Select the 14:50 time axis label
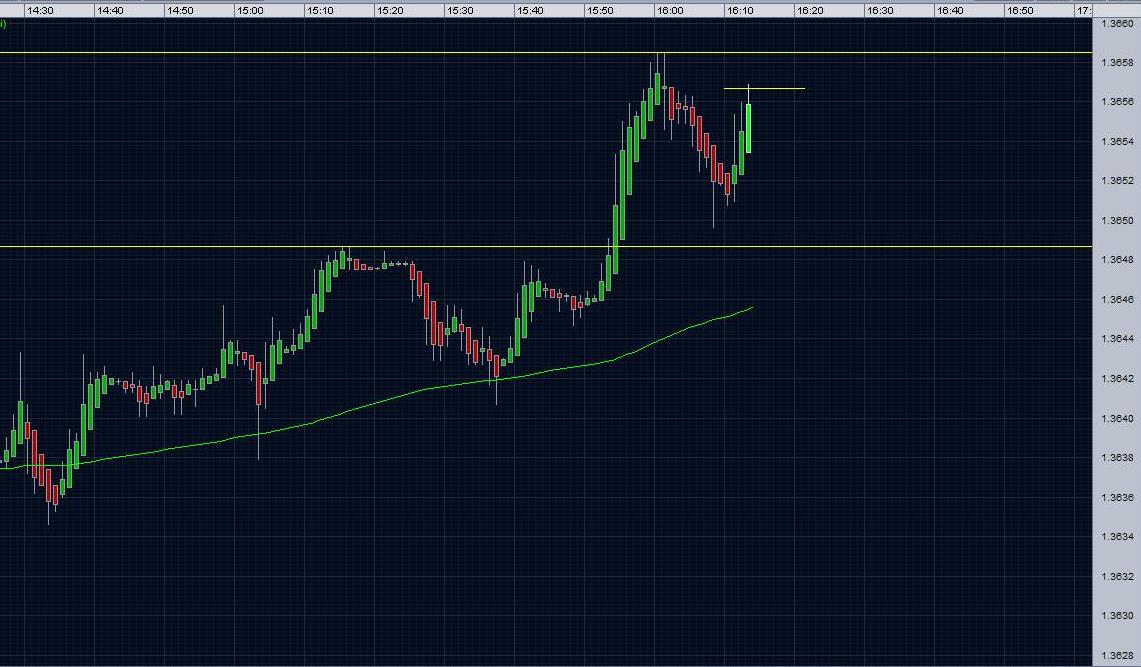The height and width of the screenshot is (667, 1141). point(179,11)
